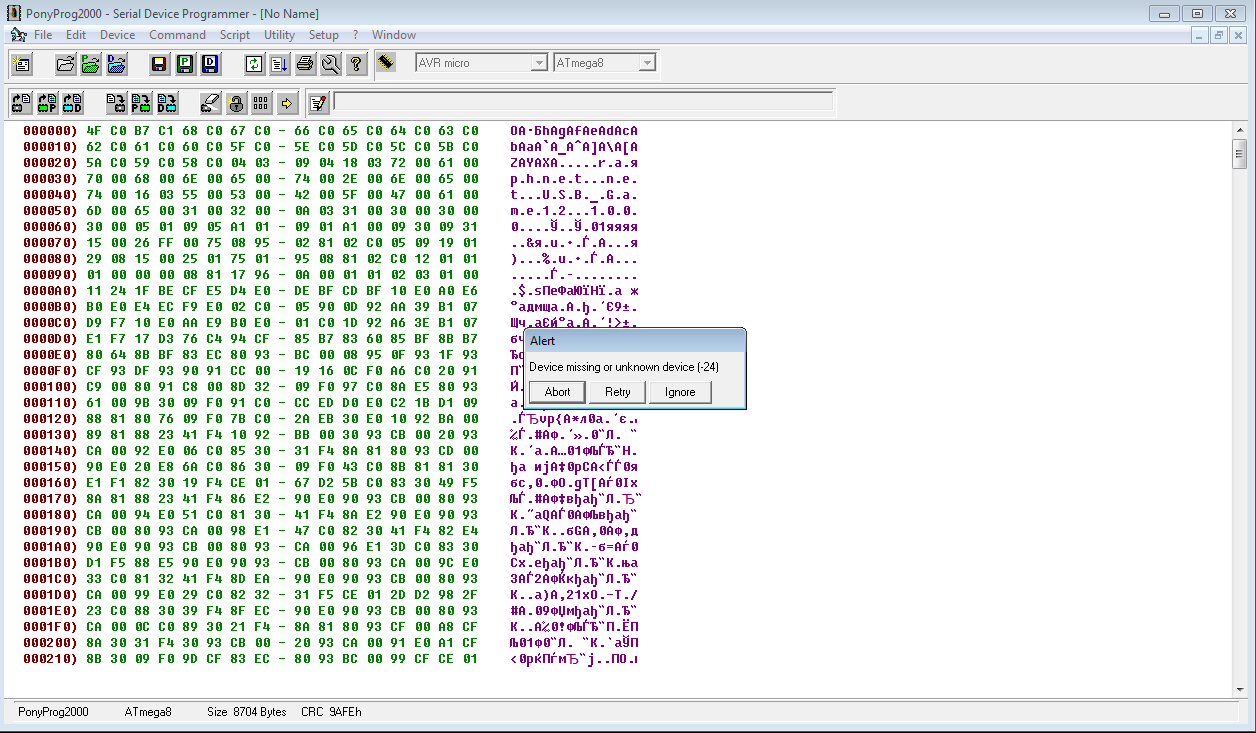Image resolution: width=1256 pixels, height=733 pixels.
Task: Restore the inner document window
Action: click(1218, 35)
